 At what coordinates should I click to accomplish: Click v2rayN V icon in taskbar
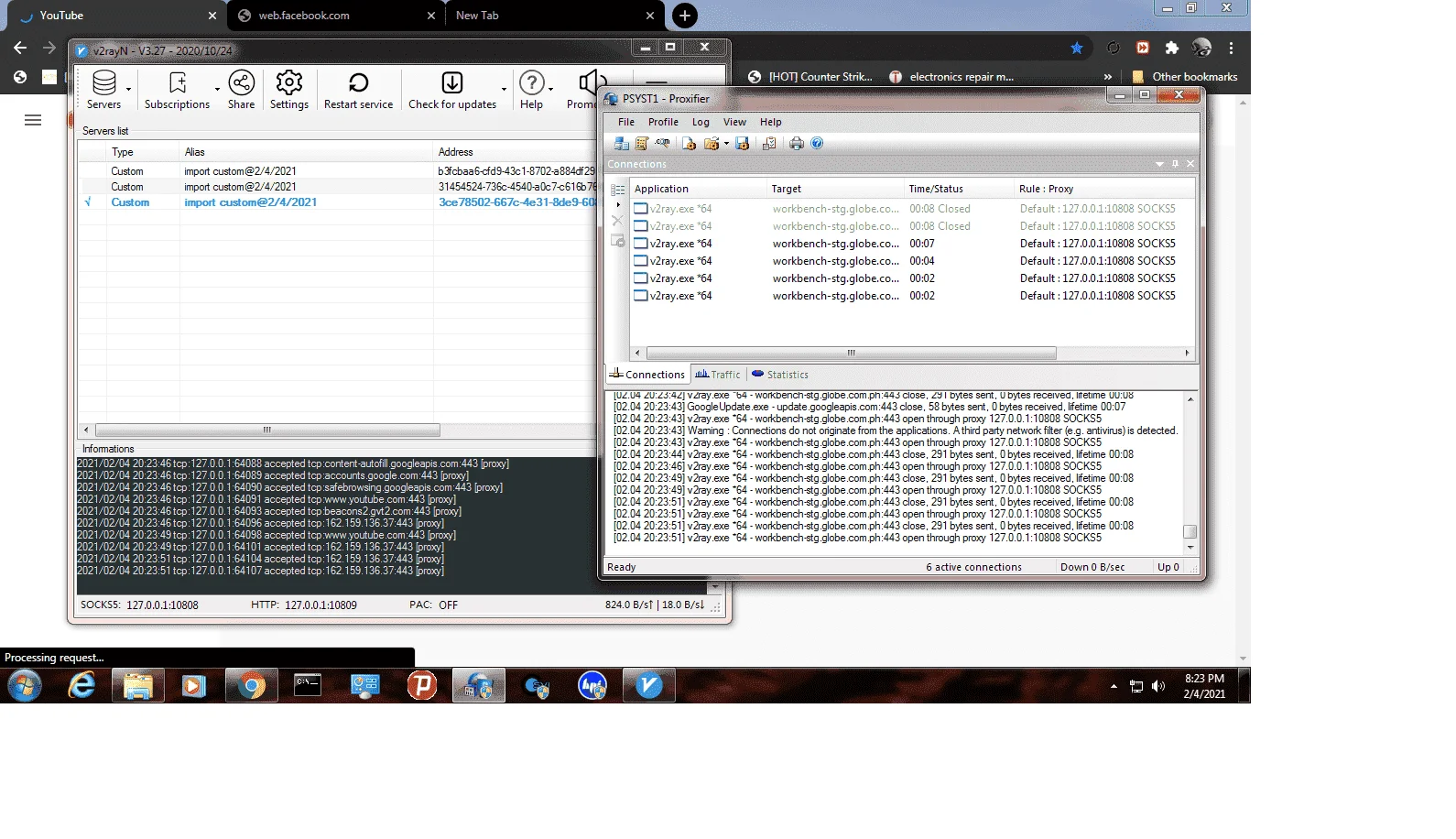pyautogui.click(x=649, y=685)
